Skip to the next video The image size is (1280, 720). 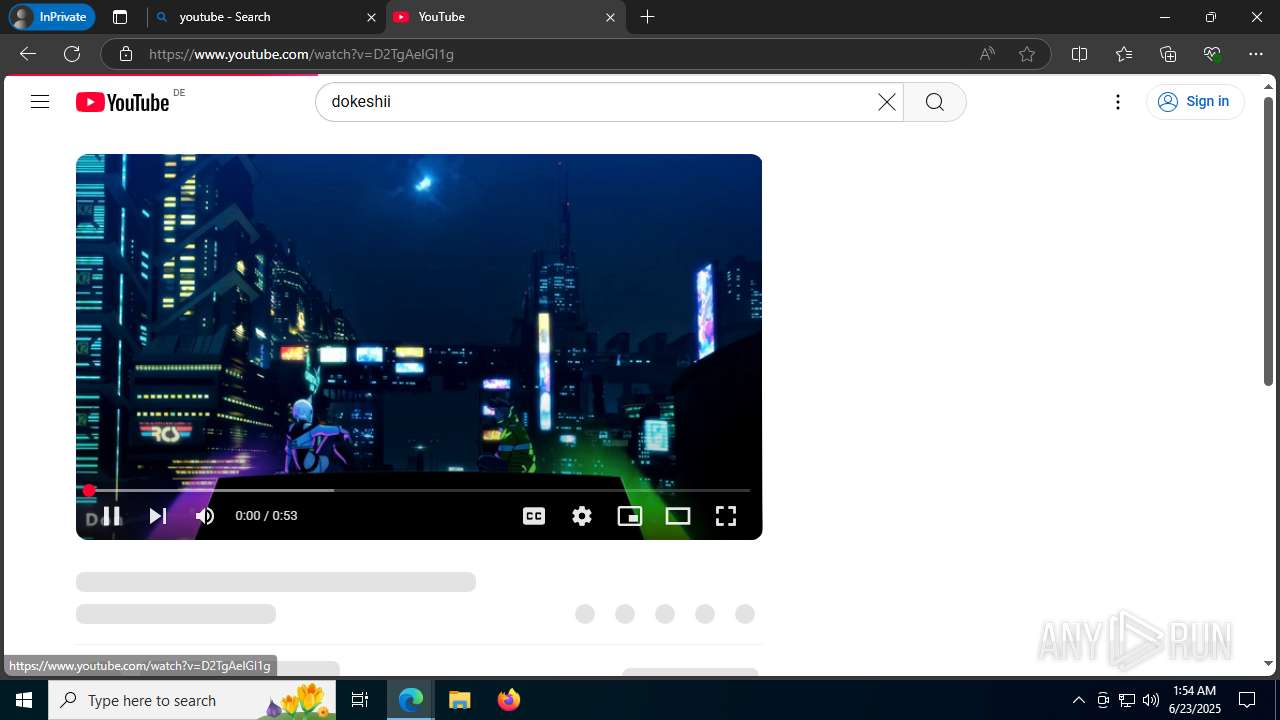158,516
